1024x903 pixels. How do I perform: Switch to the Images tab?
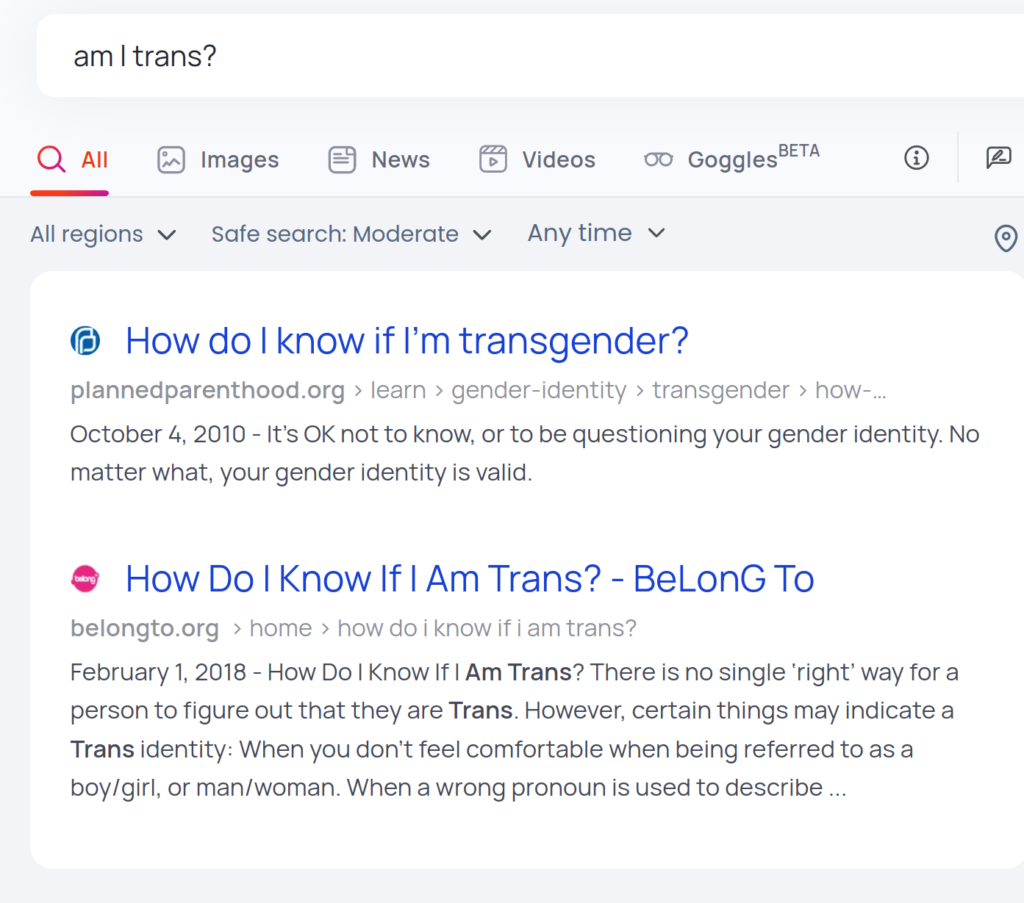coord(238,159)
